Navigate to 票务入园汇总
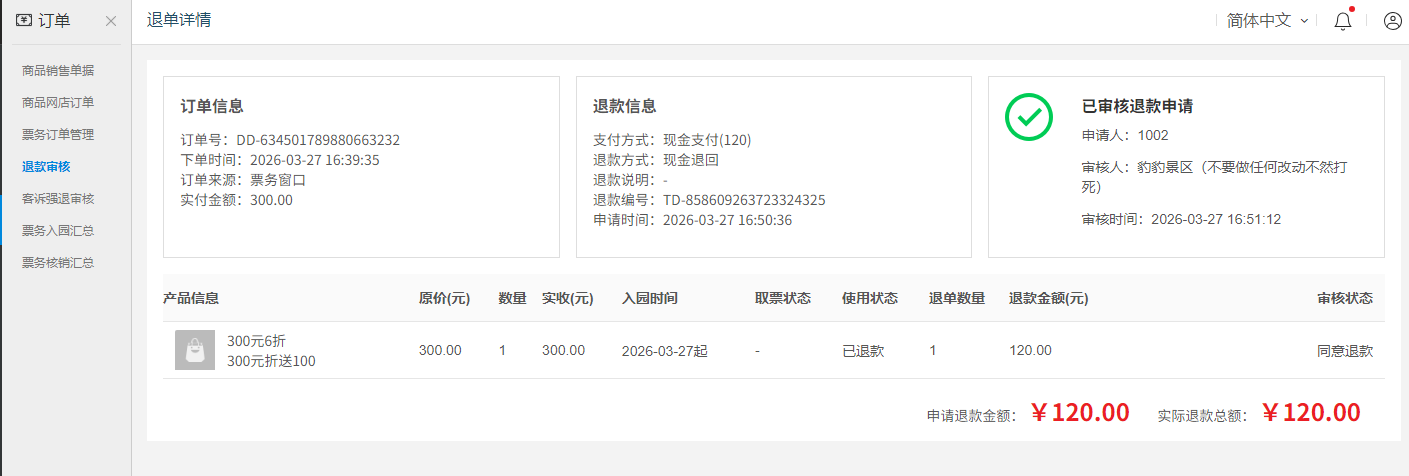Image resolution: width=1409 pixels, height=476 pixels. [x=58, y=230]
